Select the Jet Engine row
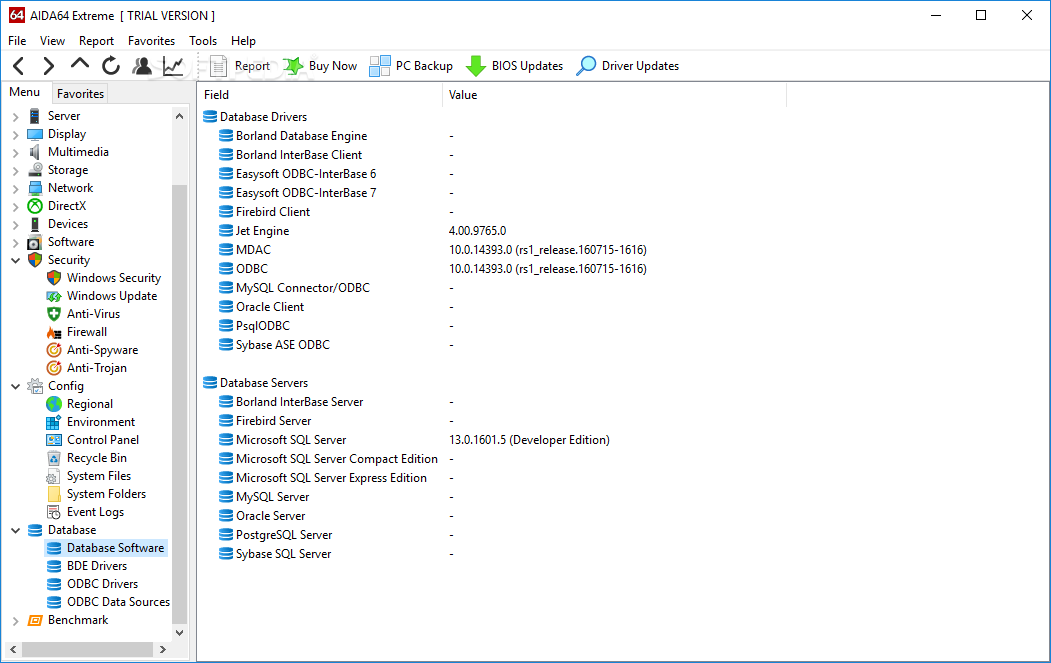The width and height of the screenshot is (1051, 663). [262, 231]
